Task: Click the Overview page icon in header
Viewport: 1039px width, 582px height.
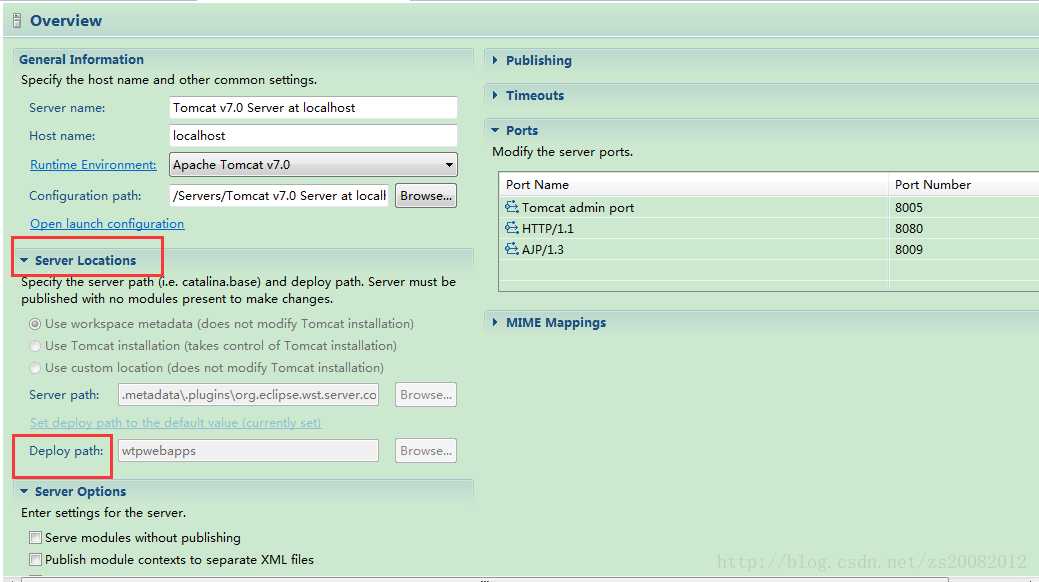Action: tap(17, 21)
